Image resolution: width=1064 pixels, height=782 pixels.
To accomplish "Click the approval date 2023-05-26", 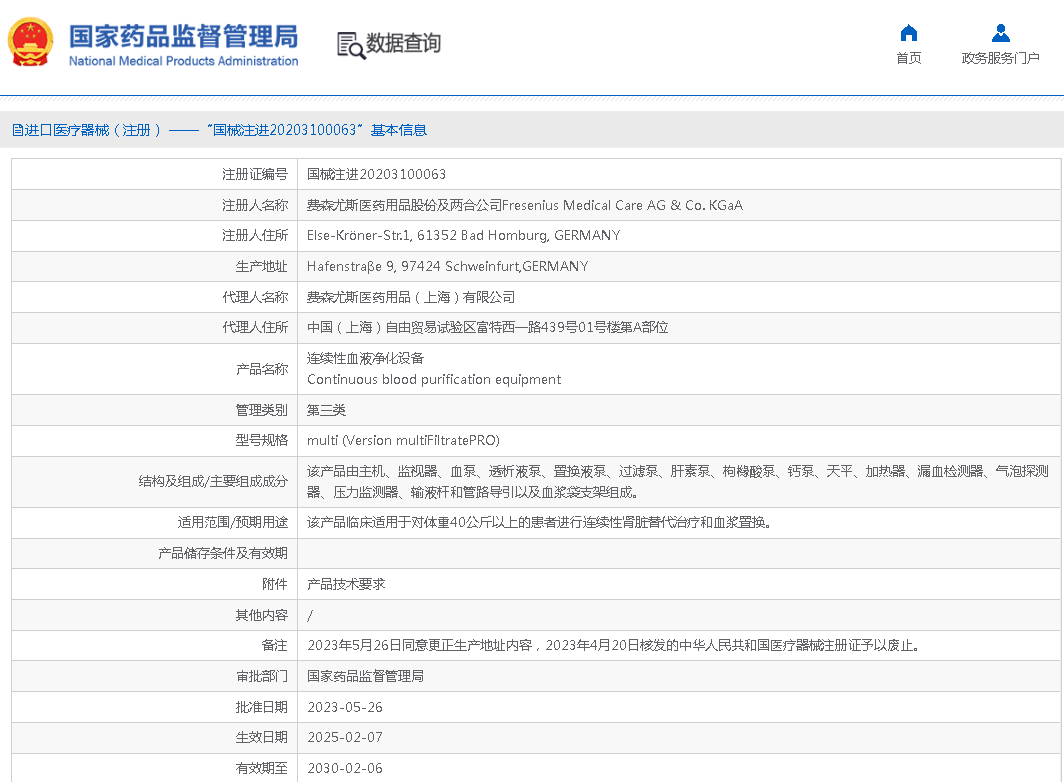I will 345,707.
